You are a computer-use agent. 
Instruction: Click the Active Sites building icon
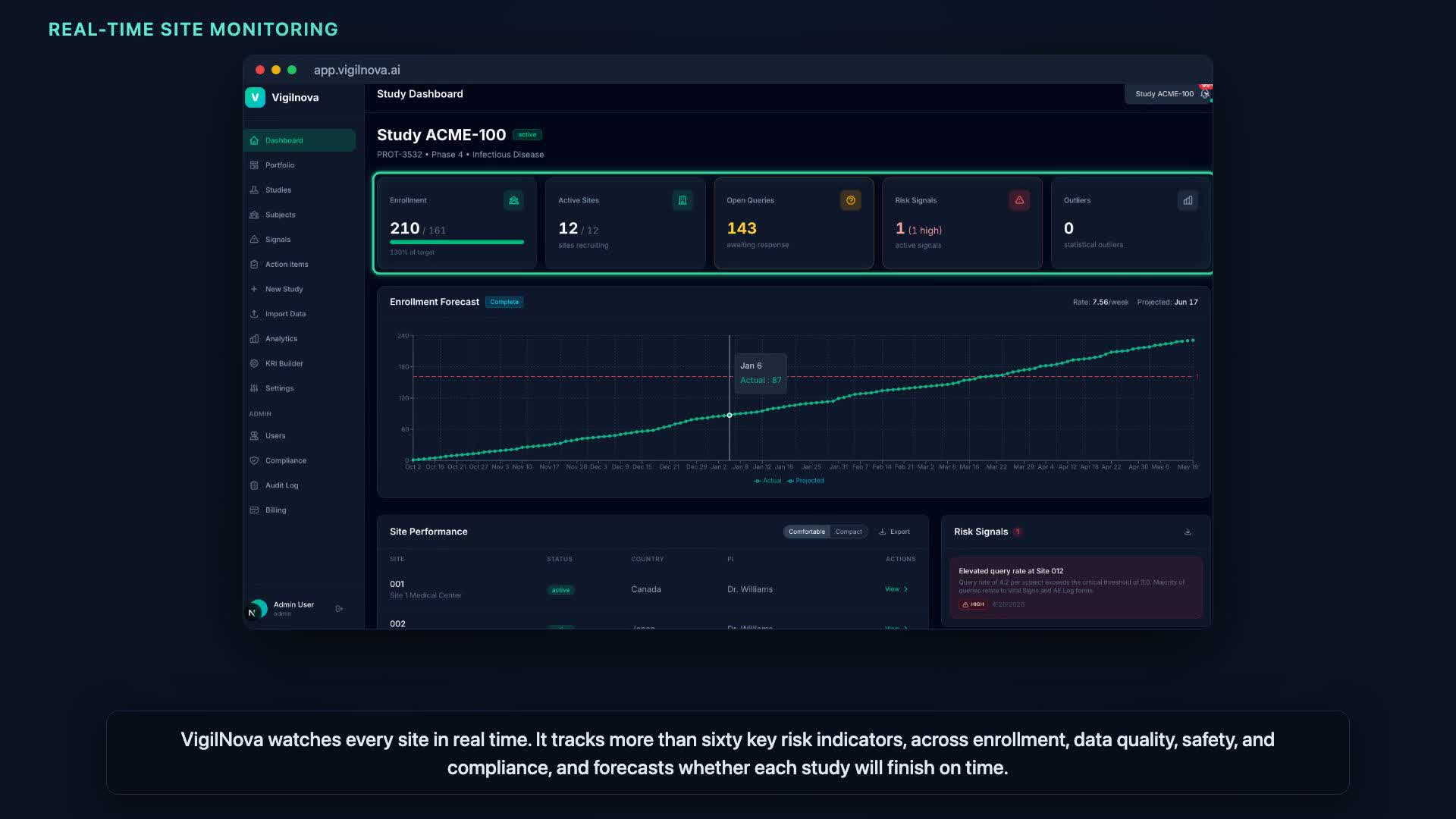point(682,200)
